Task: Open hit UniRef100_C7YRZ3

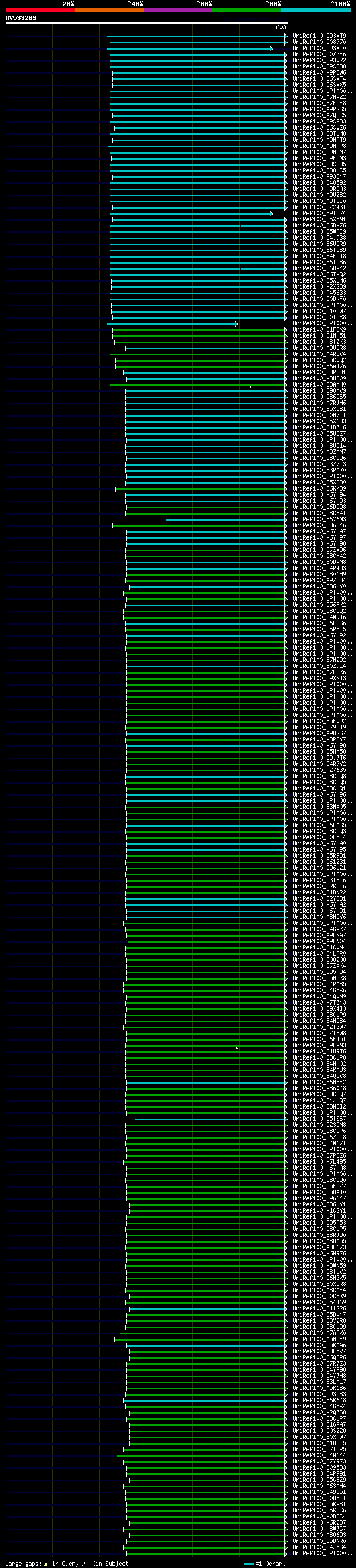Action: pos(319,1461)
